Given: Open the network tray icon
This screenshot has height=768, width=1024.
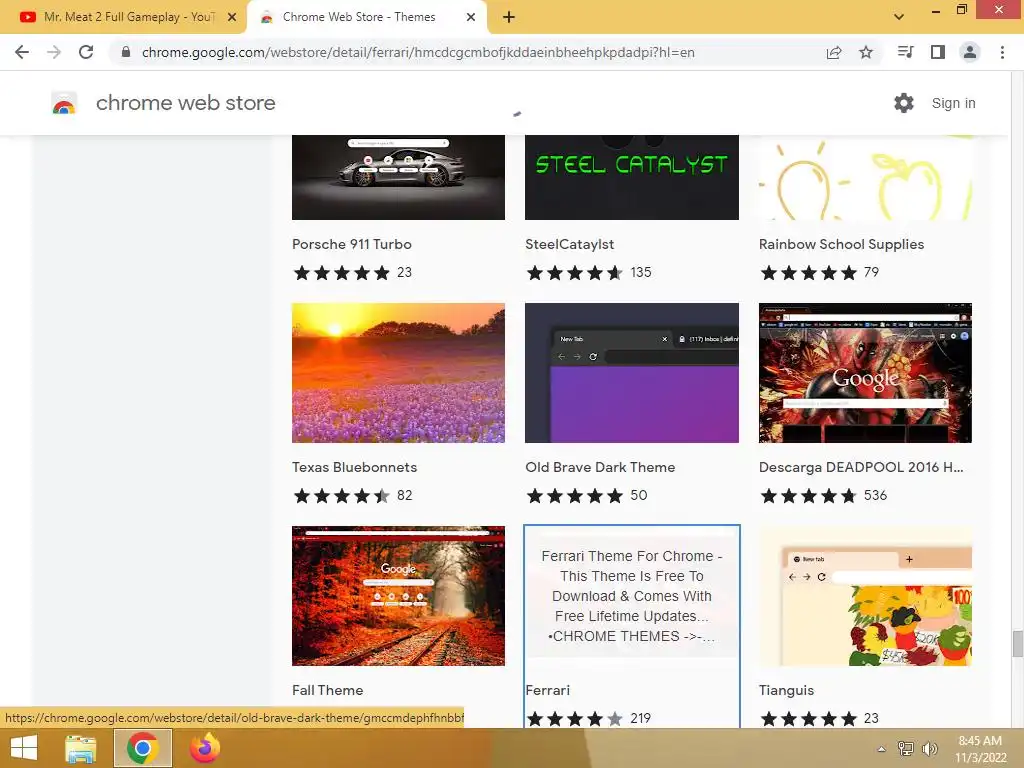Looking at the screenshot, I should [906, 749].
